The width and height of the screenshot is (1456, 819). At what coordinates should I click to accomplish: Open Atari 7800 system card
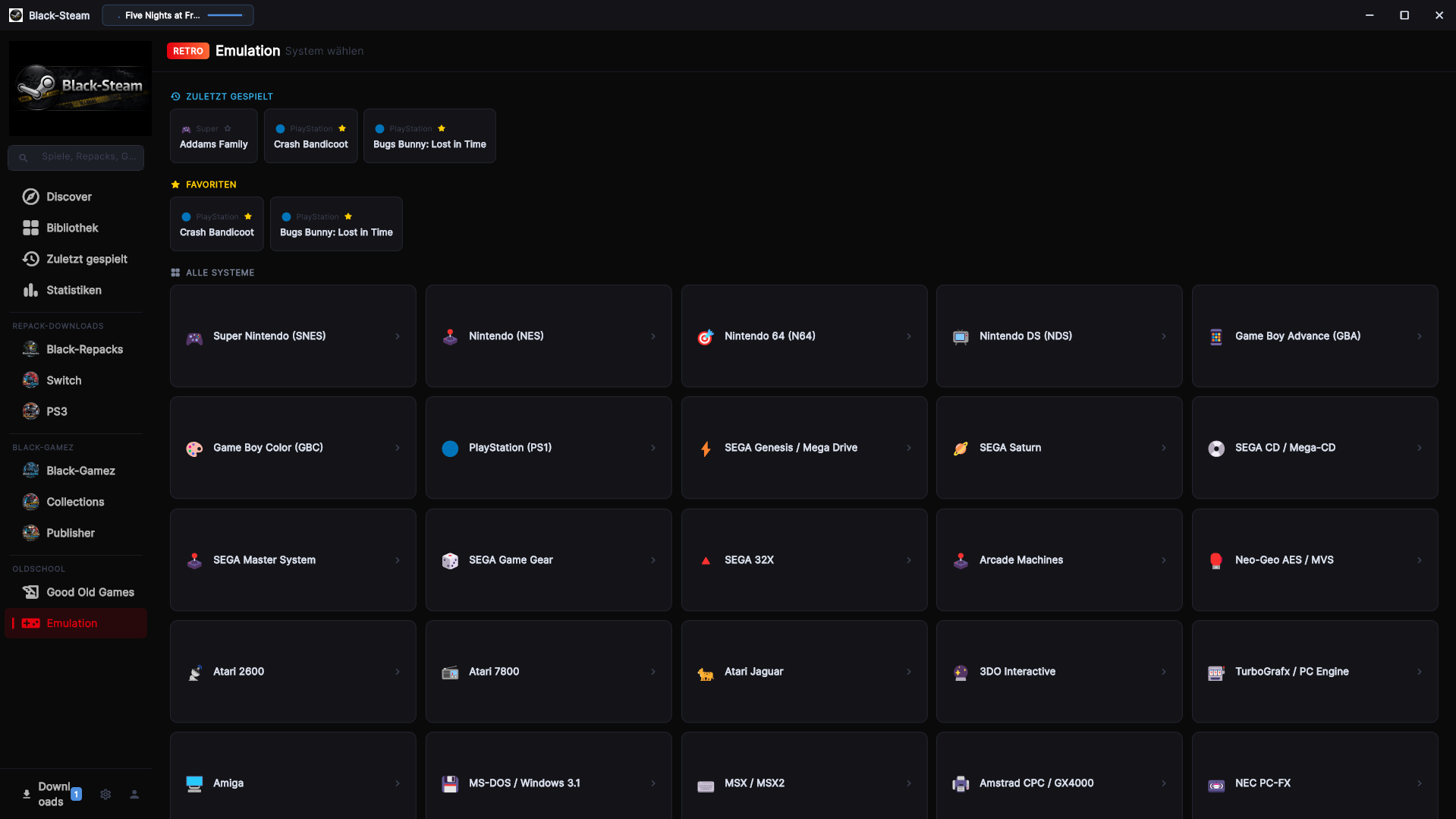[x=549, y=672]
